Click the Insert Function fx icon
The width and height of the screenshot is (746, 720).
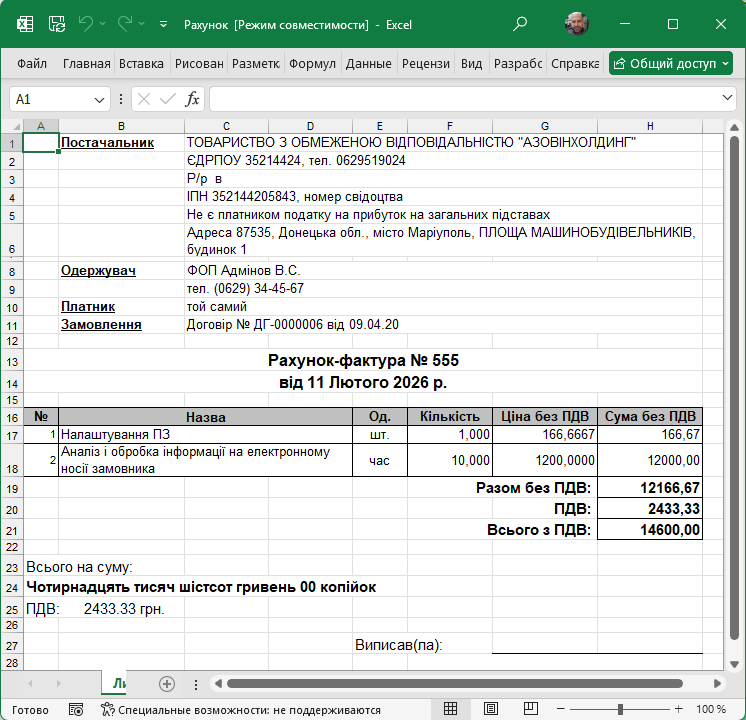[192, 99]
